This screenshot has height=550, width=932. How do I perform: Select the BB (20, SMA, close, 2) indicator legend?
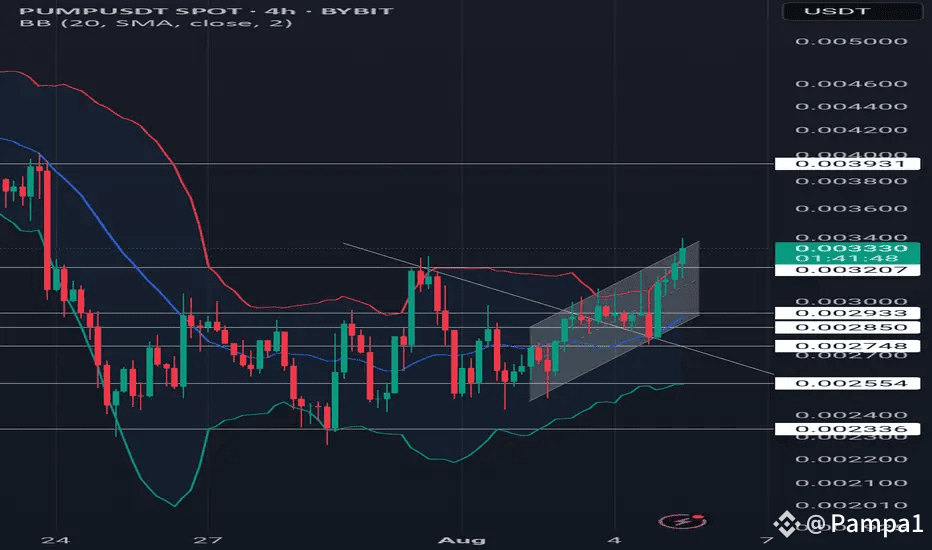click(x=156, y=23)
